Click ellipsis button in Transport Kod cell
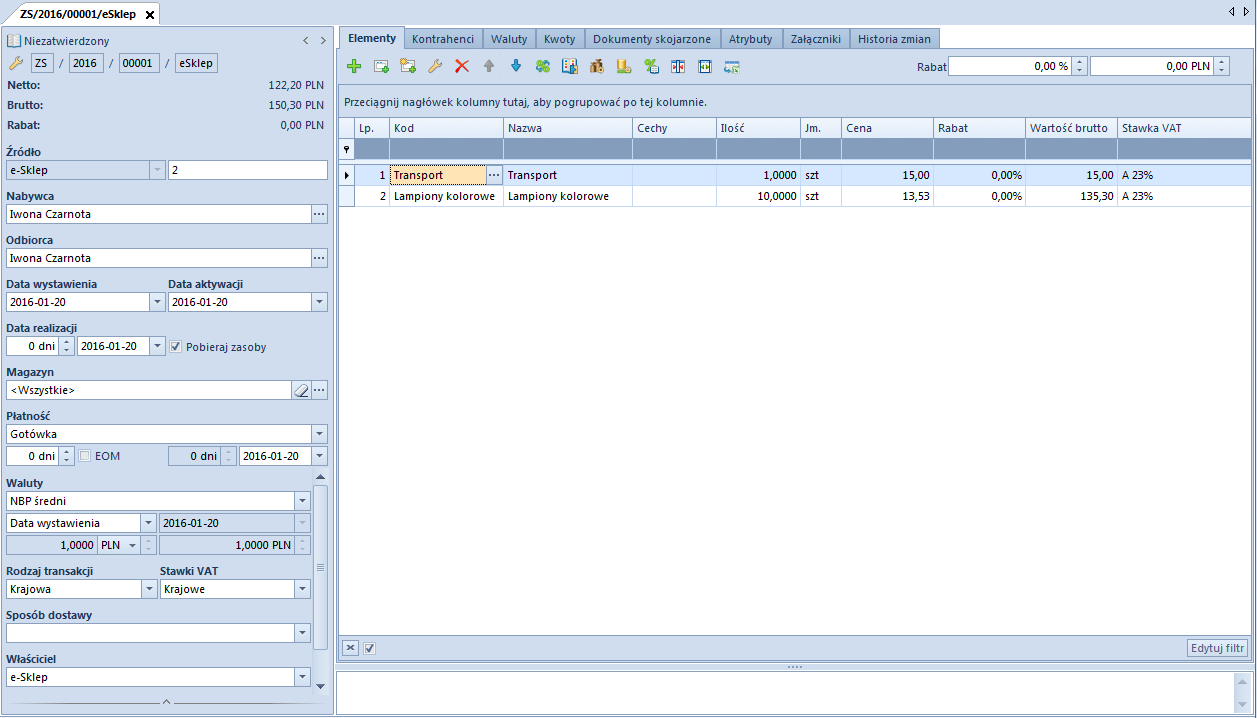This screenshot has width=1257, height=718. point(492,175)
